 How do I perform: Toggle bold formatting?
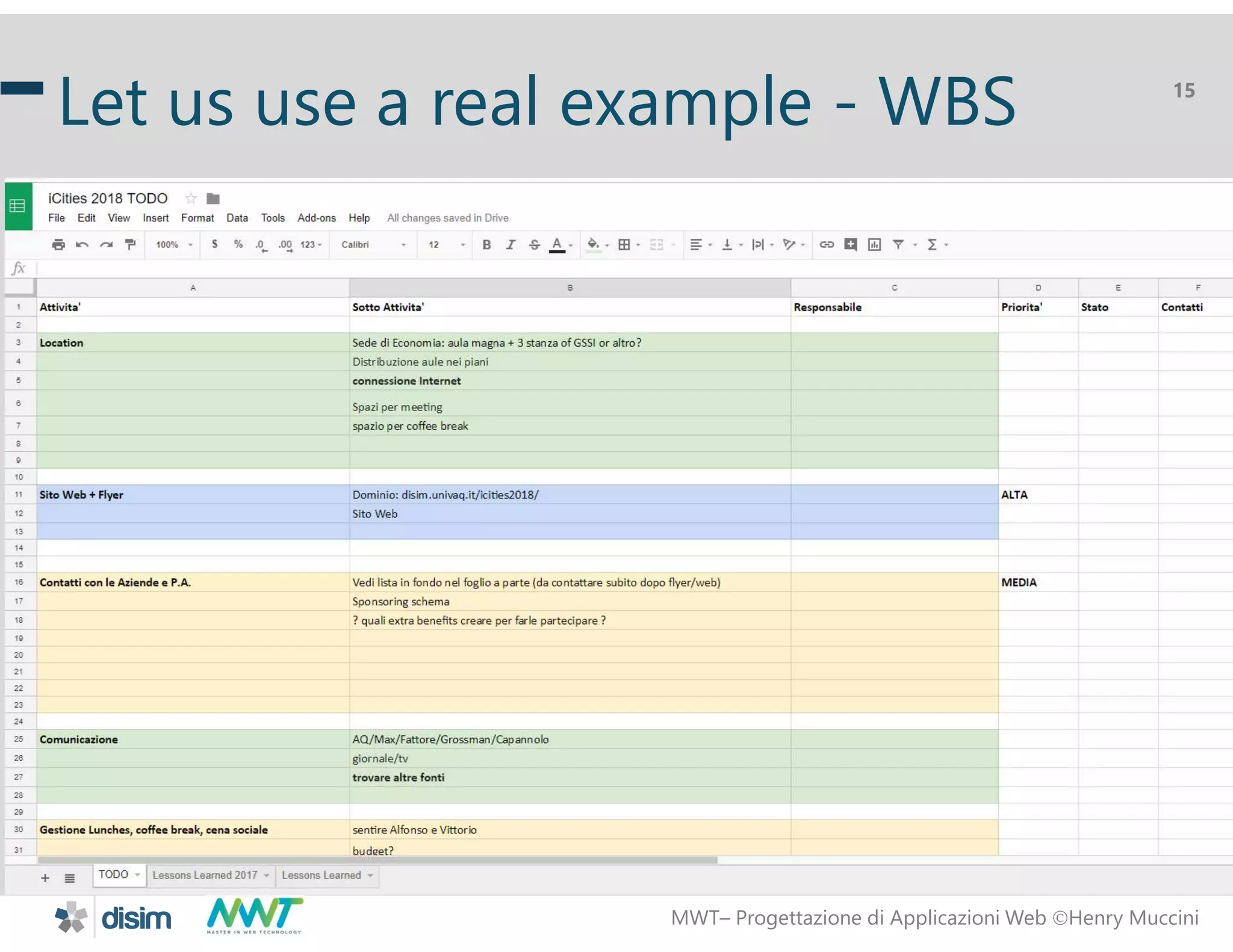click(x=486, y=244)
